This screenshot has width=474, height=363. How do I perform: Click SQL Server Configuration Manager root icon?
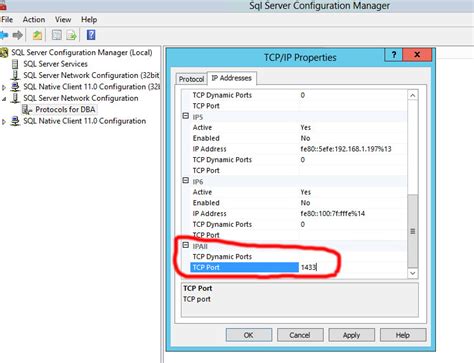click(x=4, y=53)
